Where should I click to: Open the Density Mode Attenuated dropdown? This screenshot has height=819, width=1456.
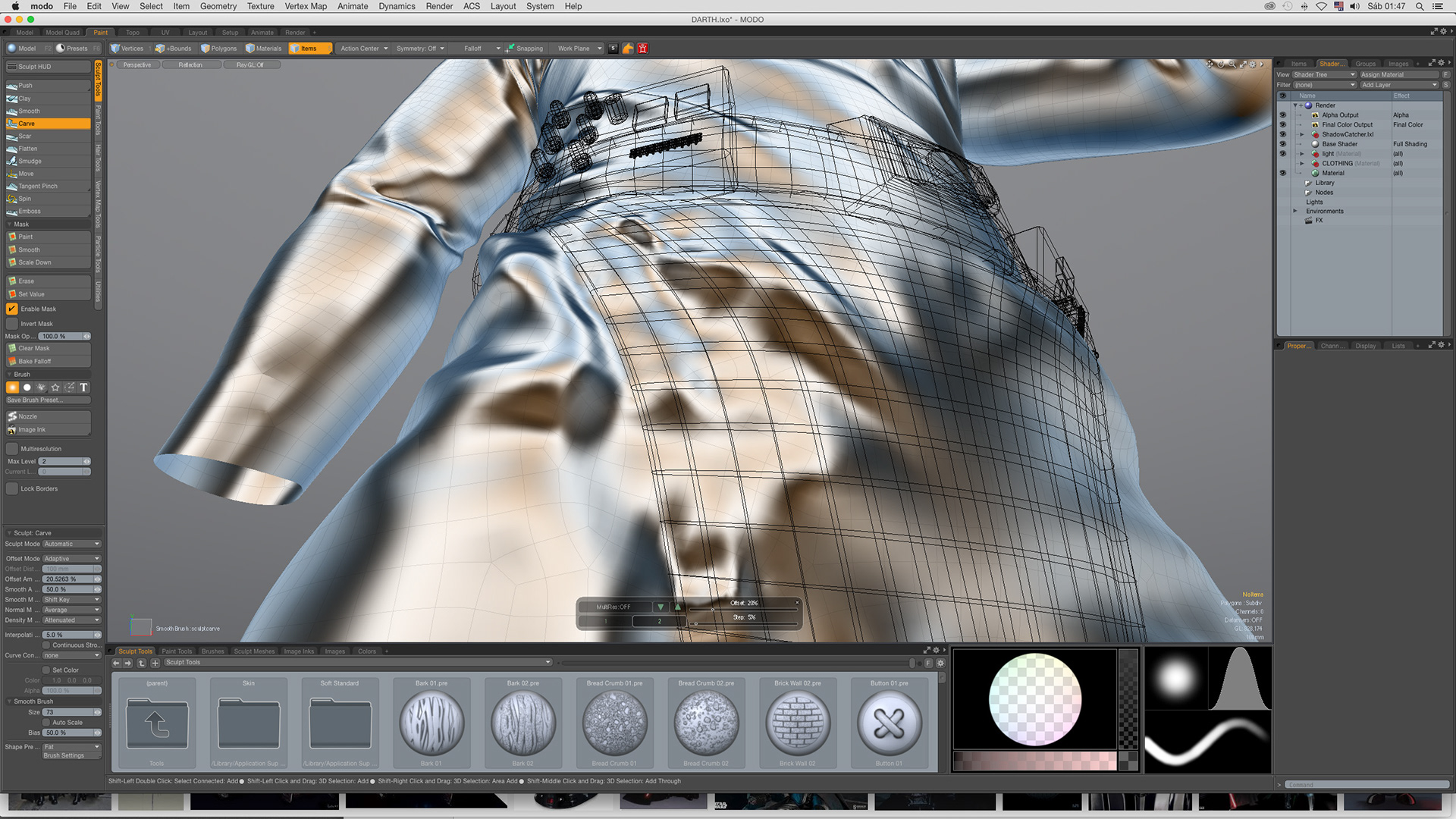coord(71,620)
